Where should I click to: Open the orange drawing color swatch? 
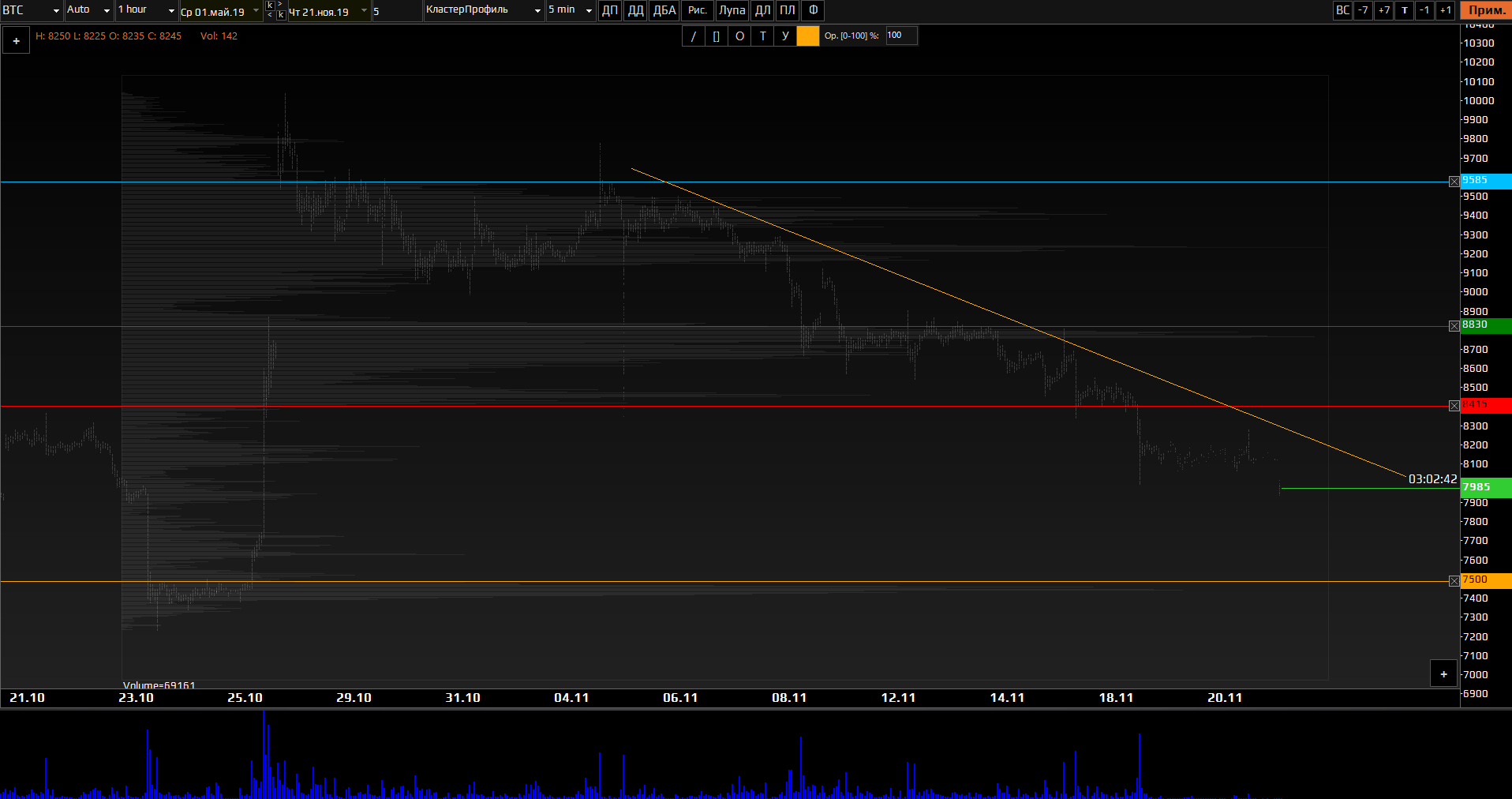tap(808, 36)
